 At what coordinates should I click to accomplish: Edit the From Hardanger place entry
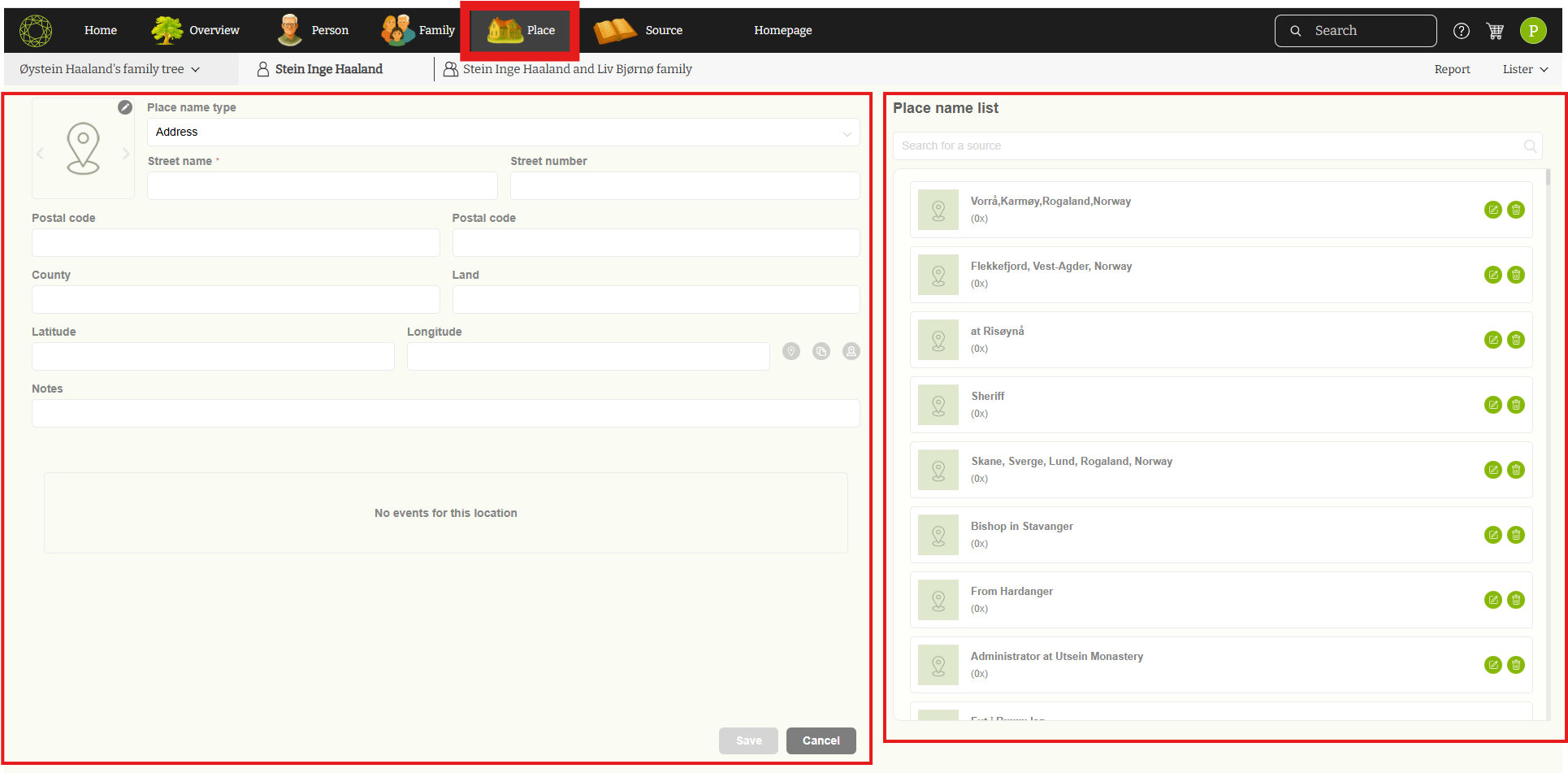coord(1492,600)
